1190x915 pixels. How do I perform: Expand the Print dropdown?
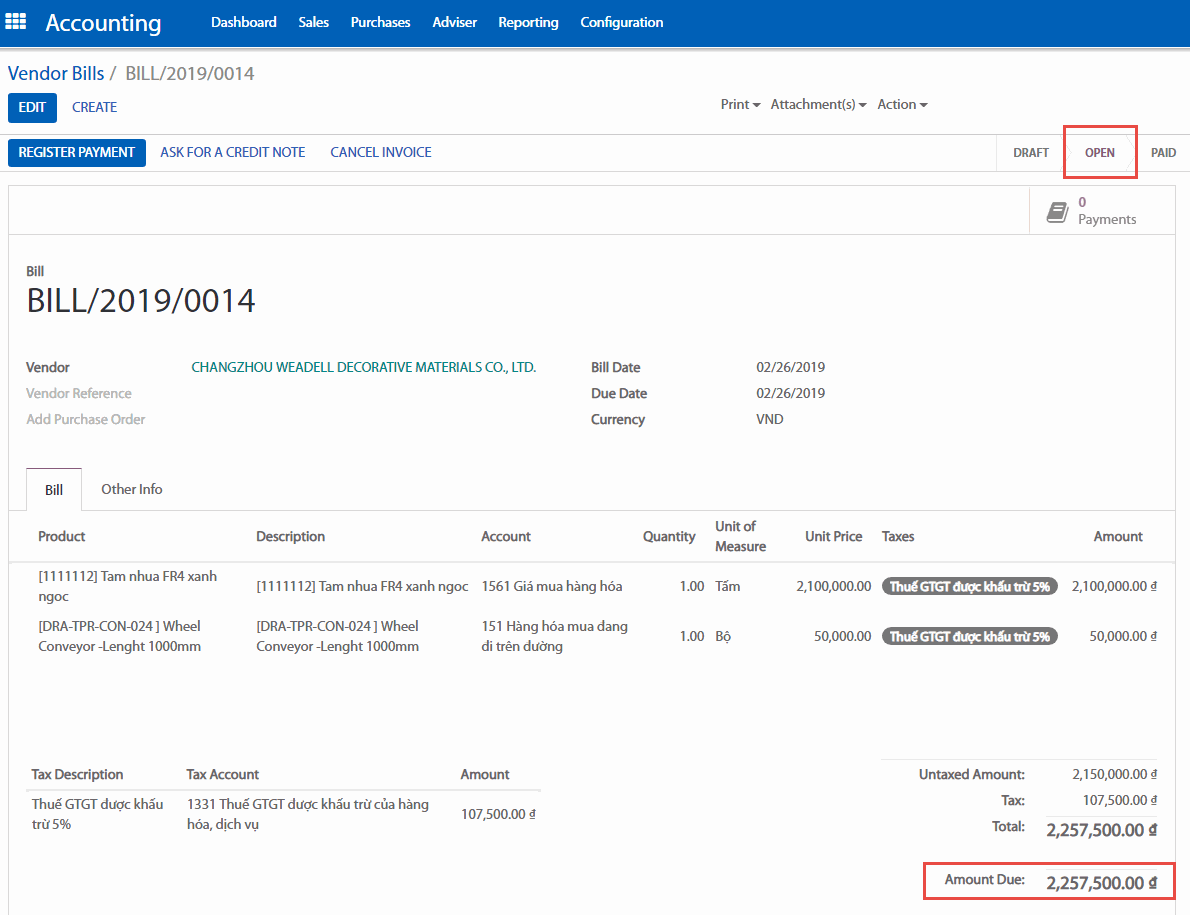(740, 105)
